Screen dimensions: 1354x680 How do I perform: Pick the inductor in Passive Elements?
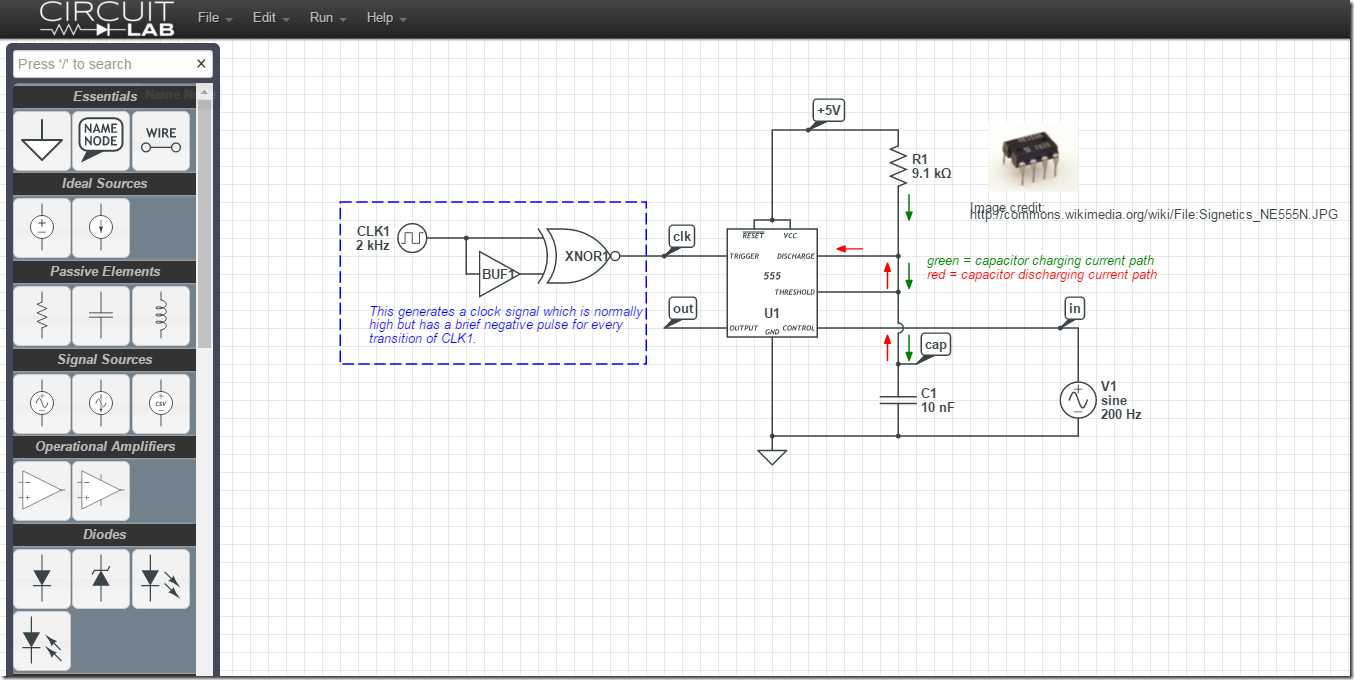160,314
